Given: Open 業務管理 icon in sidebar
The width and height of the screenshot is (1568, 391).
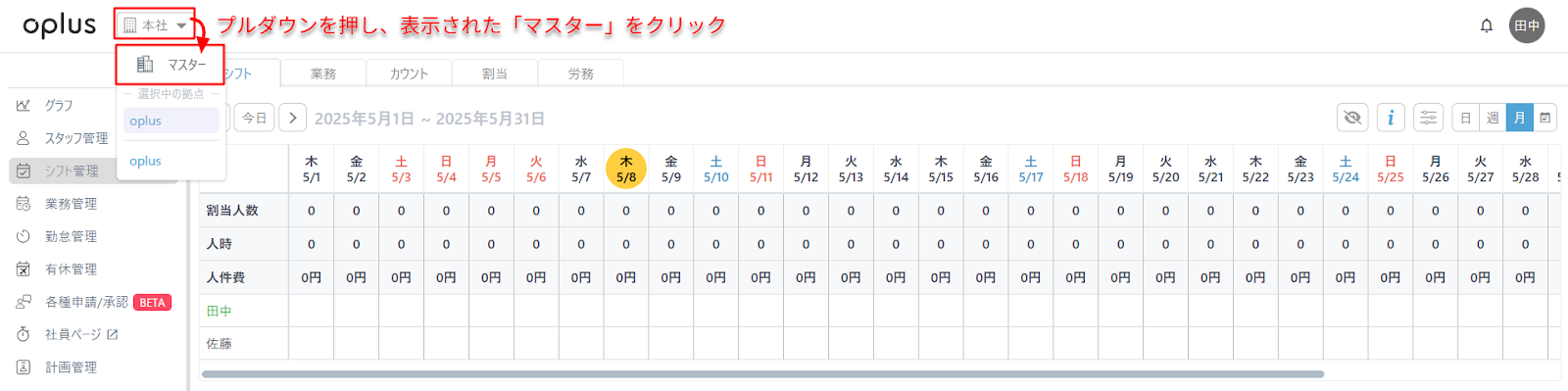Looking at the screenshot, I should pos(24,204).
